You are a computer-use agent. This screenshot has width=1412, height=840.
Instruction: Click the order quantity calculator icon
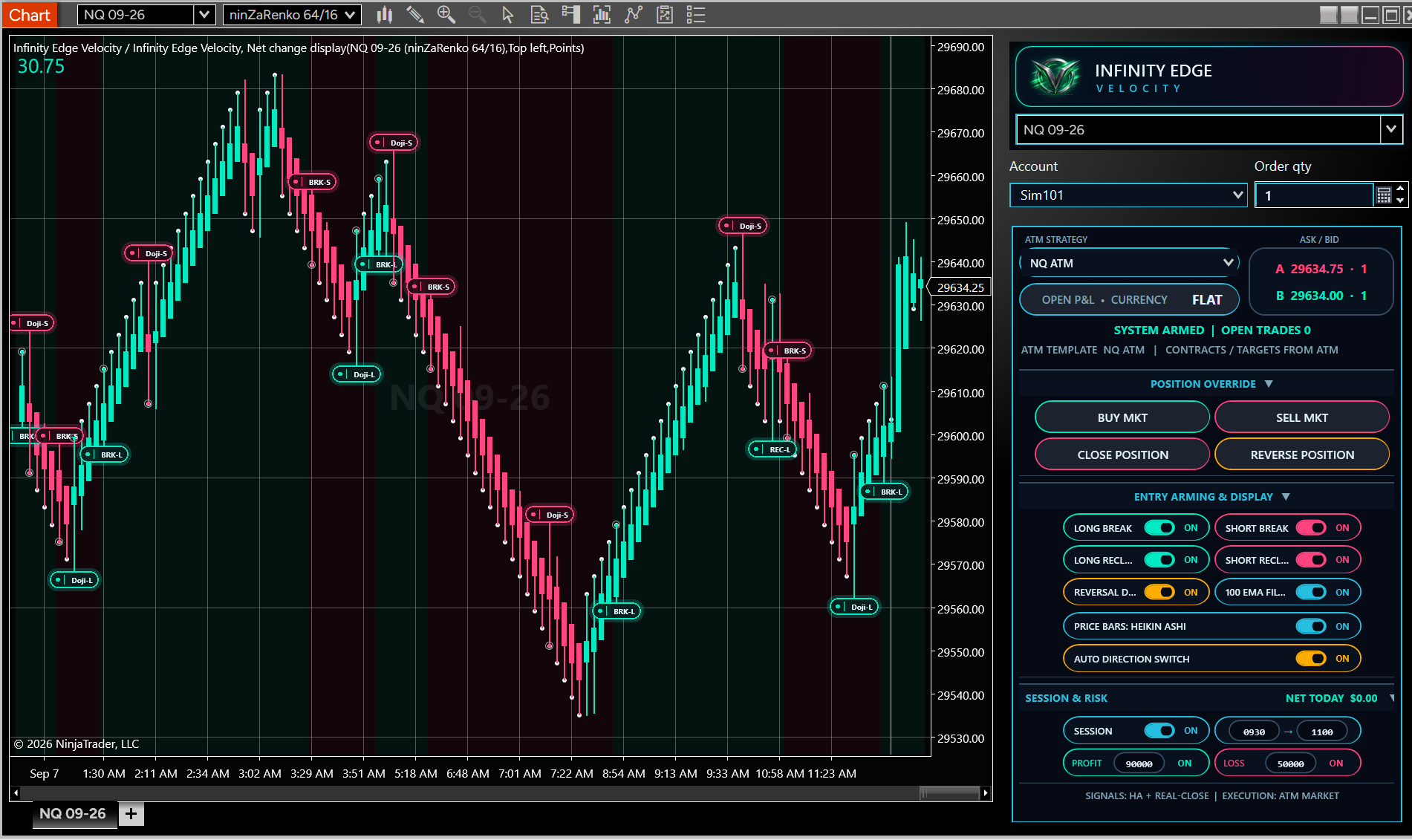(x=1383, y=195)
